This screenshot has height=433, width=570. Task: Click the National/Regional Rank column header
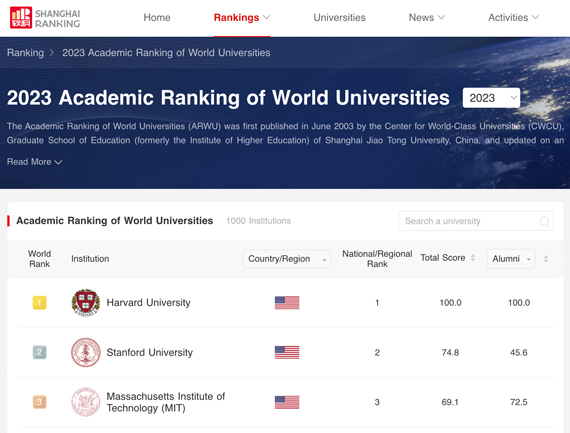pos(377,259)
